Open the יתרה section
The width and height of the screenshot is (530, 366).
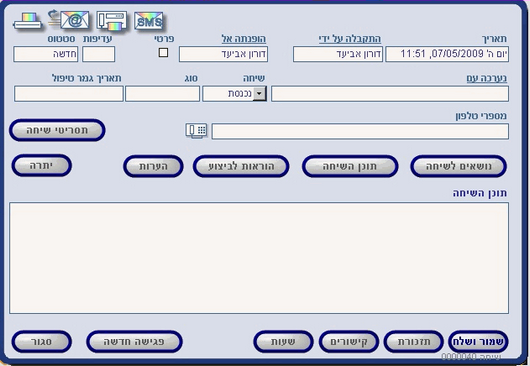(x=42, y=166)
